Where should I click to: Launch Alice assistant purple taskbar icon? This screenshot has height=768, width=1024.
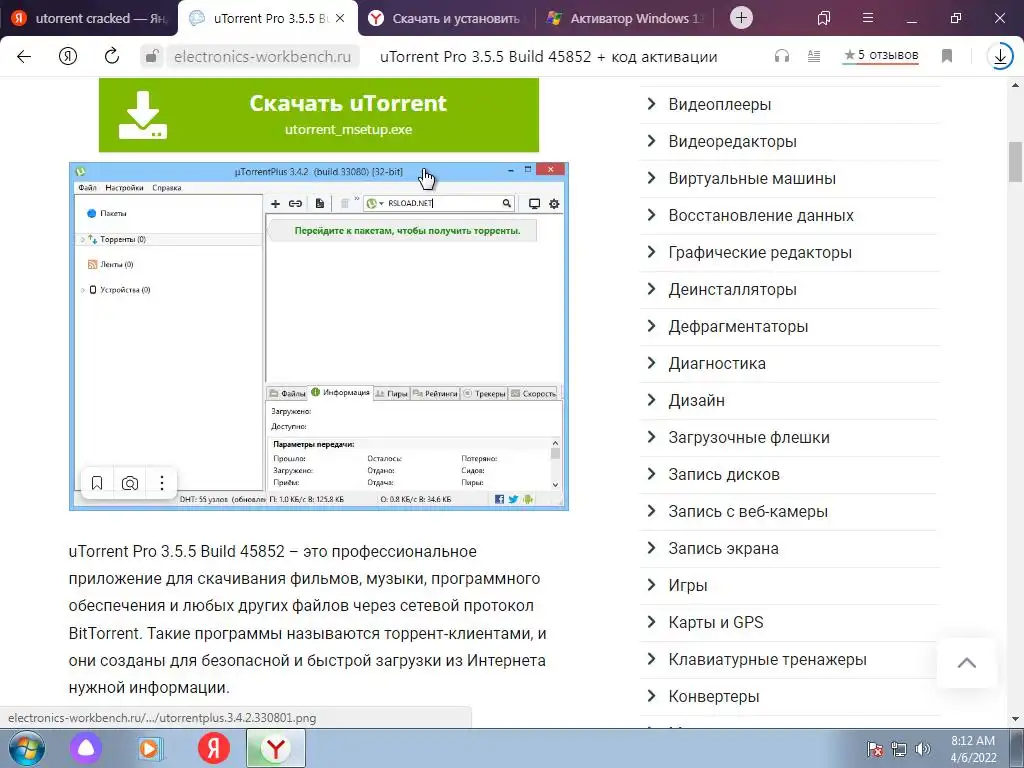click(x=86, y=748)
